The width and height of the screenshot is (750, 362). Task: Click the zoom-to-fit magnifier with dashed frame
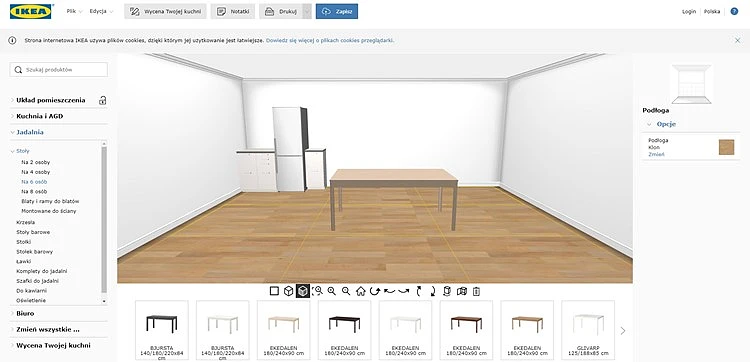(x=317, y=291)
